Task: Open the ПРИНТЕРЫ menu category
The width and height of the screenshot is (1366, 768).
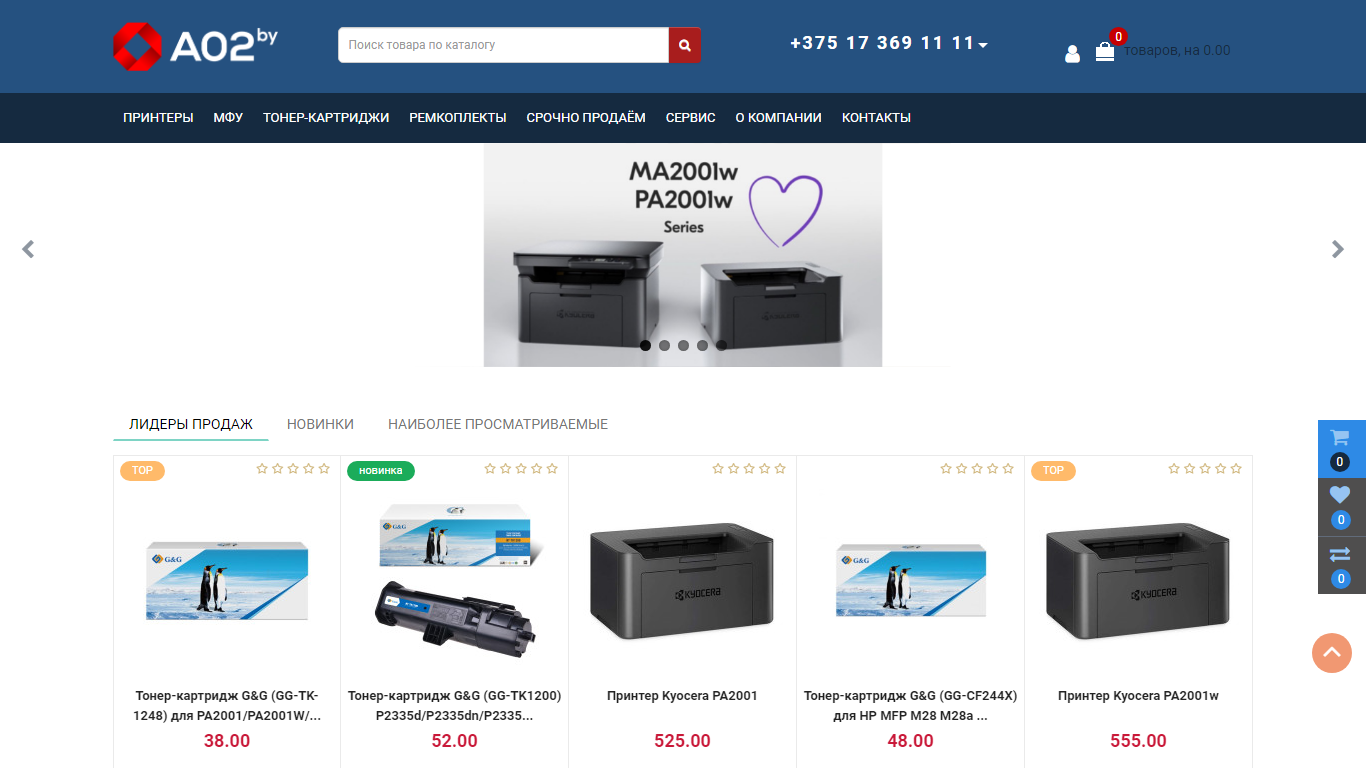Action: (x=158, y=118)
